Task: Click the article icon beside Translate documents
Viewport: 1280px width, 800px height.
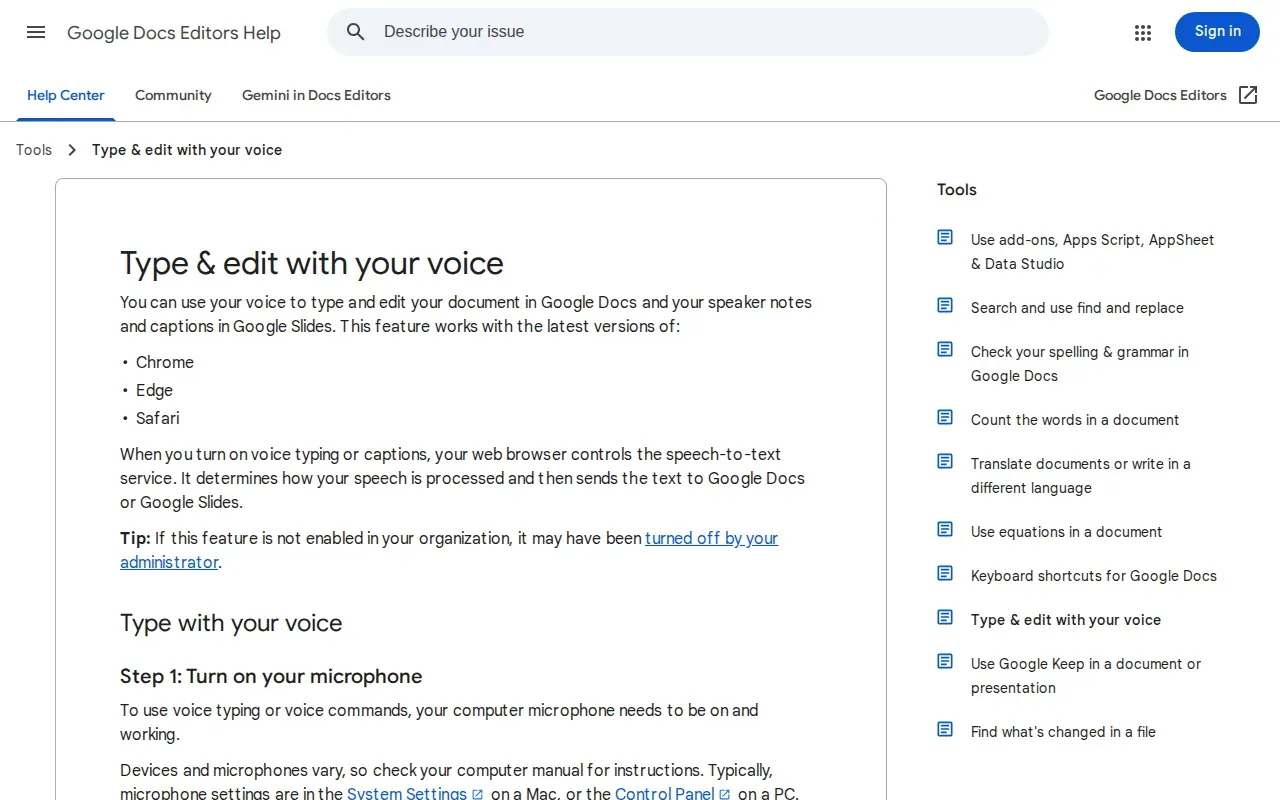Action: point(945,461)
